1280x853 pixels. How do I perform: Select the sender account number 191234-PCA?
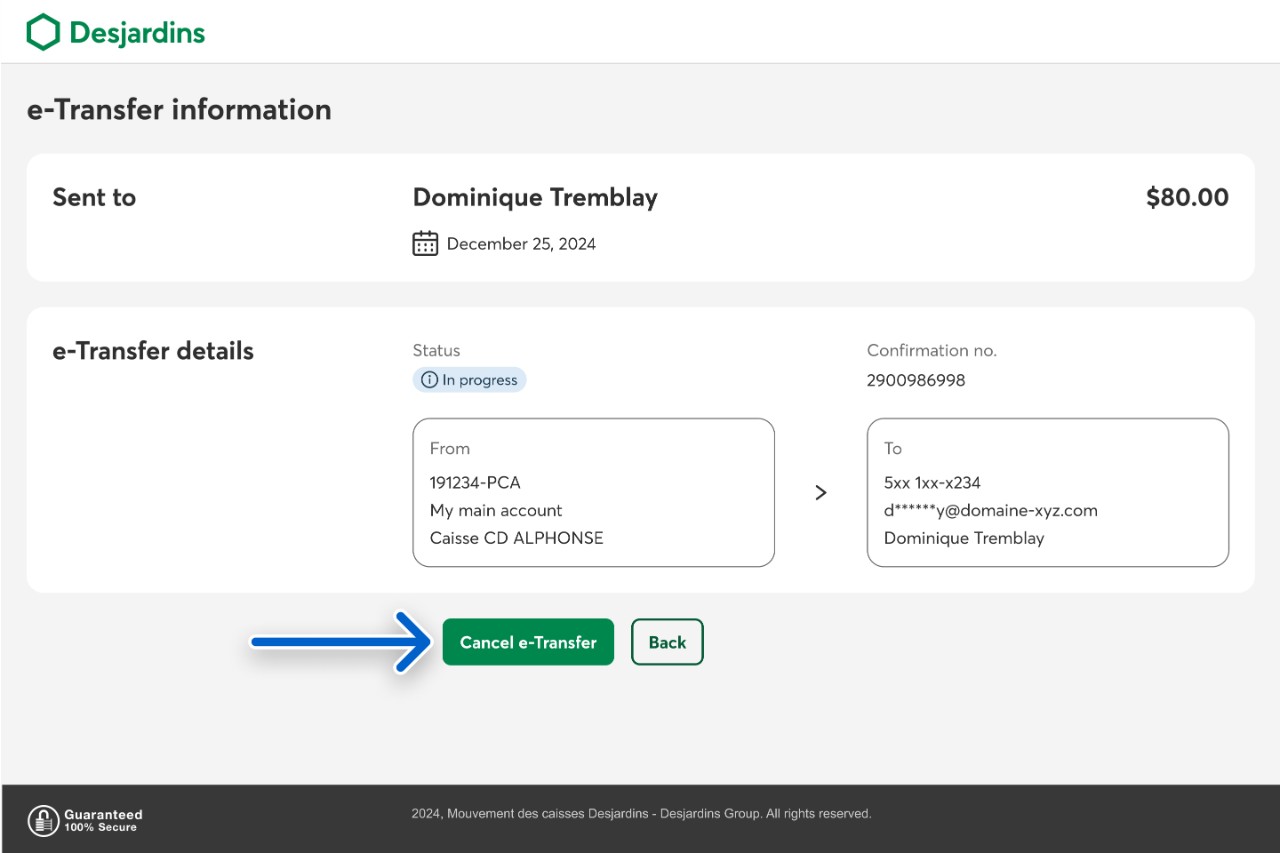(x=475, y=482)
